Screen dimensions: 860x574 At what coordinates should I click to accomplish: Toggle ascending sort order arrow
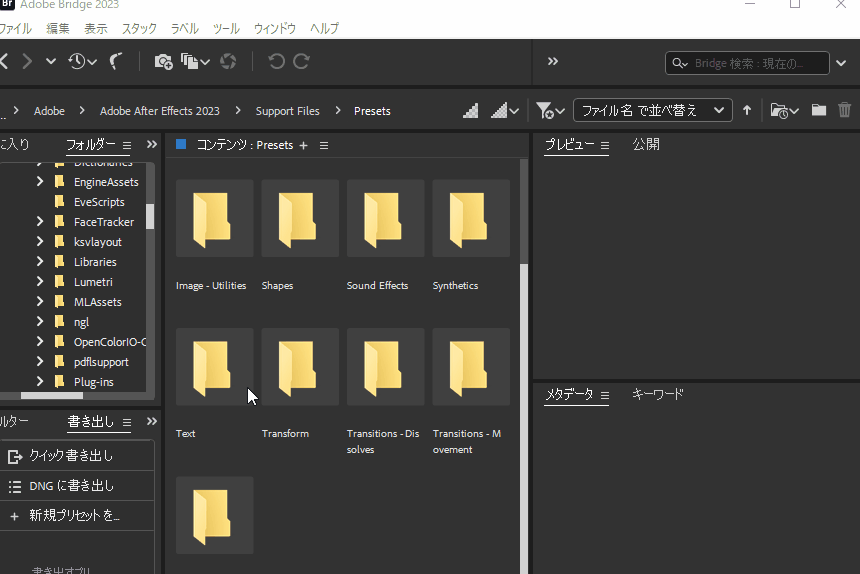tap(747, 111)
